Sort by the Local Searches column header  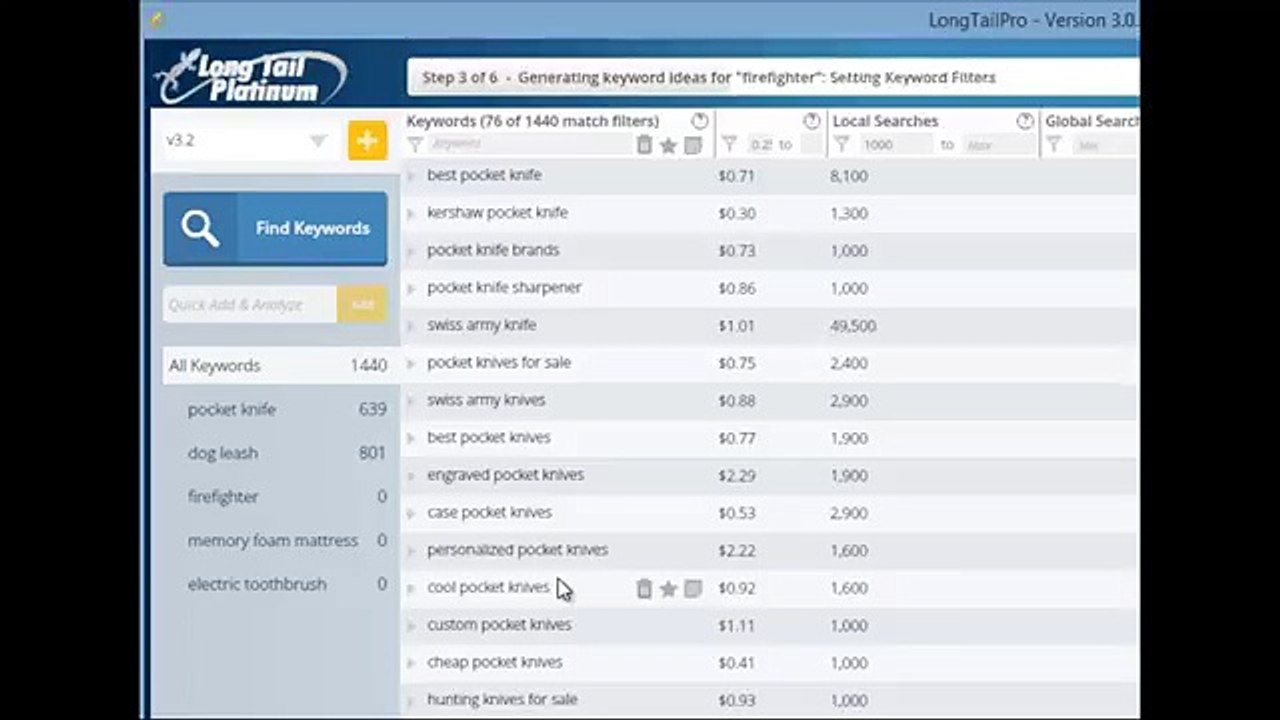coord(885,121)
